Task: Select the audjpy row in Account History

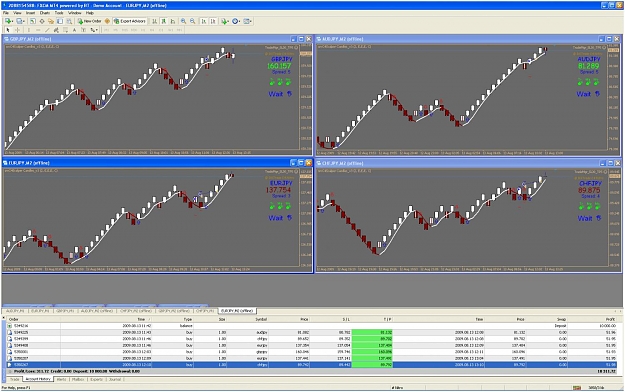Action: [312, 332]
